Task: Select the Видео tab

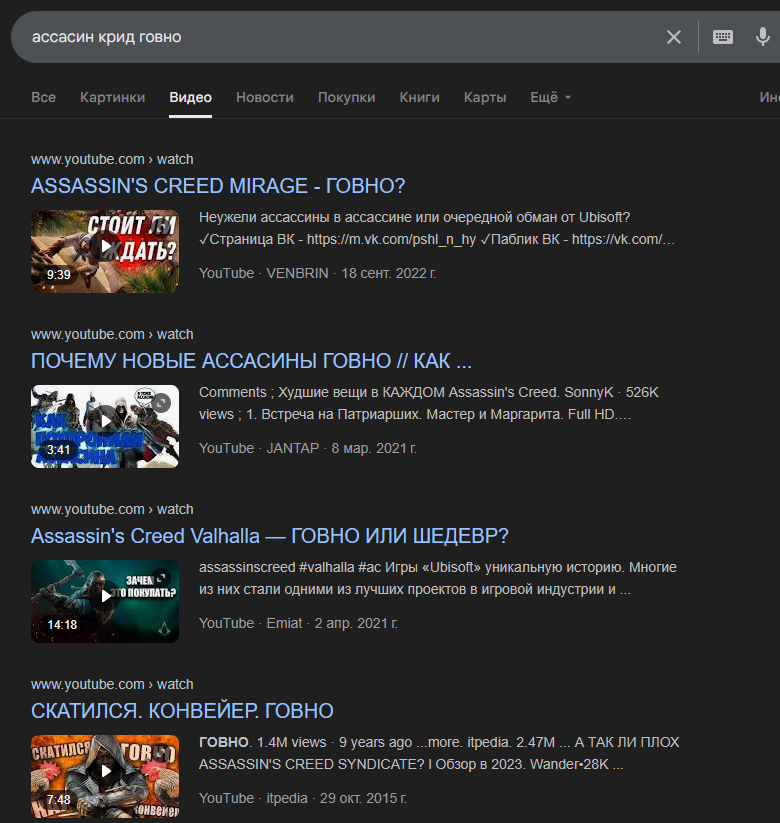Action: [191, 97]
